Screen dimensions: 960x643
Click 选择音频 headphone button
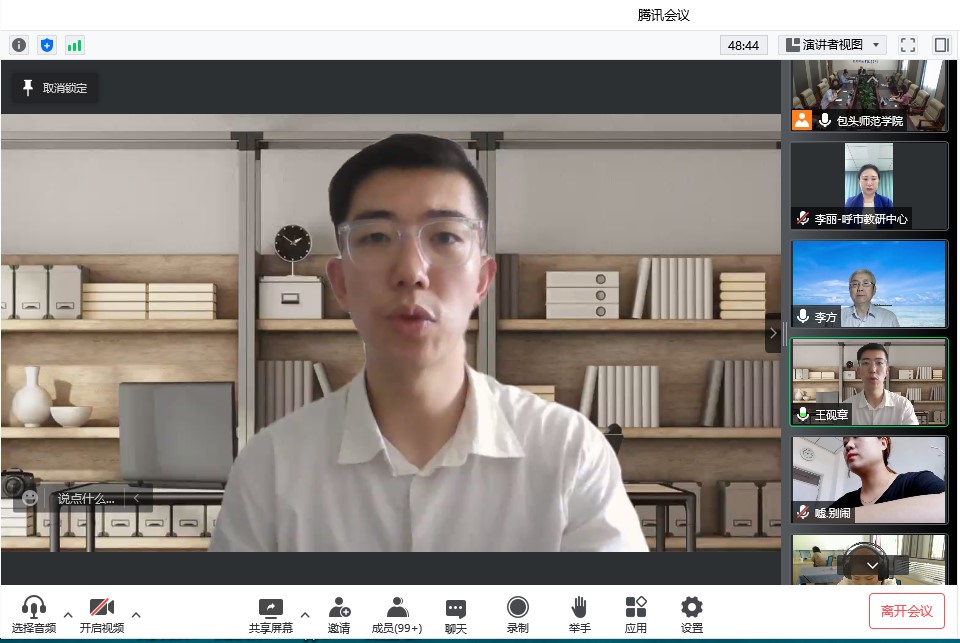pos(34,614)
